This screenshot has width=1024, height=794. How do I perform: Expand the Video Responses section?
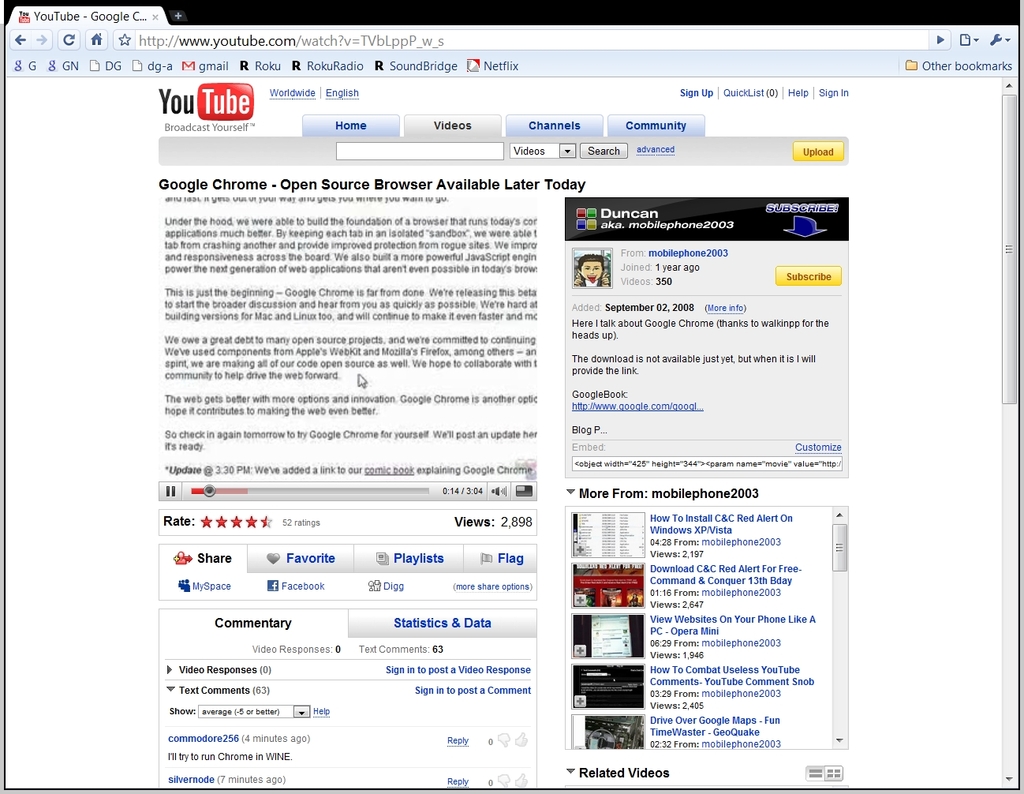click(x=170, y=669)
